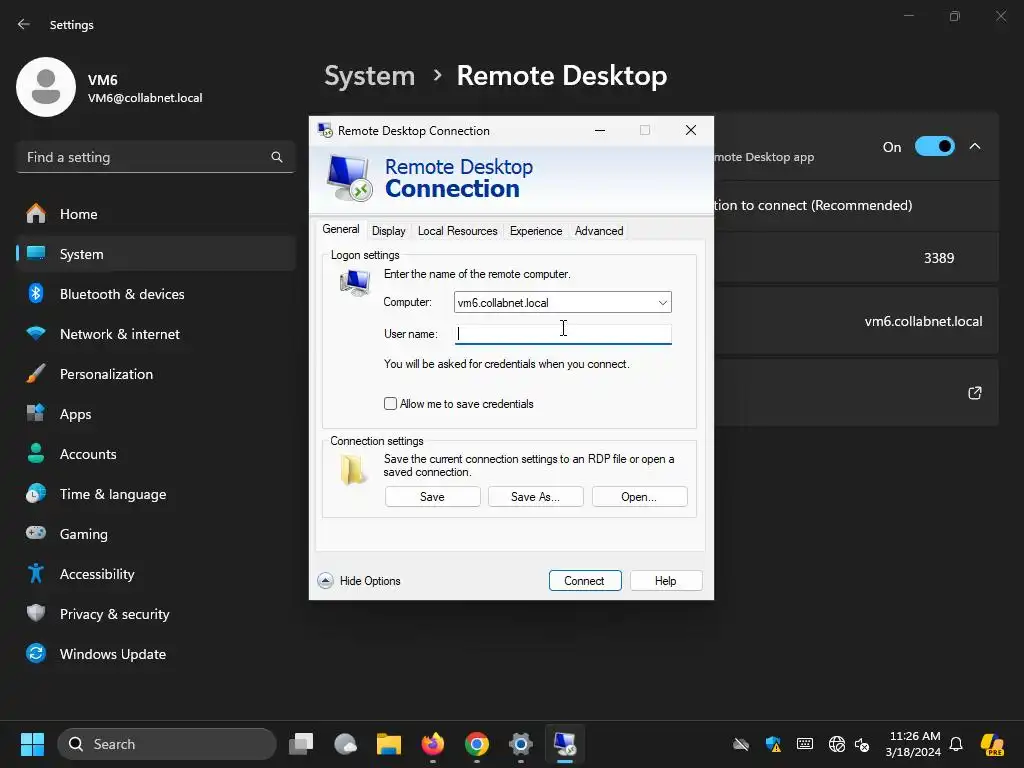Click the search magnifier in Find a setting
1024x768 pixels.
277,157
